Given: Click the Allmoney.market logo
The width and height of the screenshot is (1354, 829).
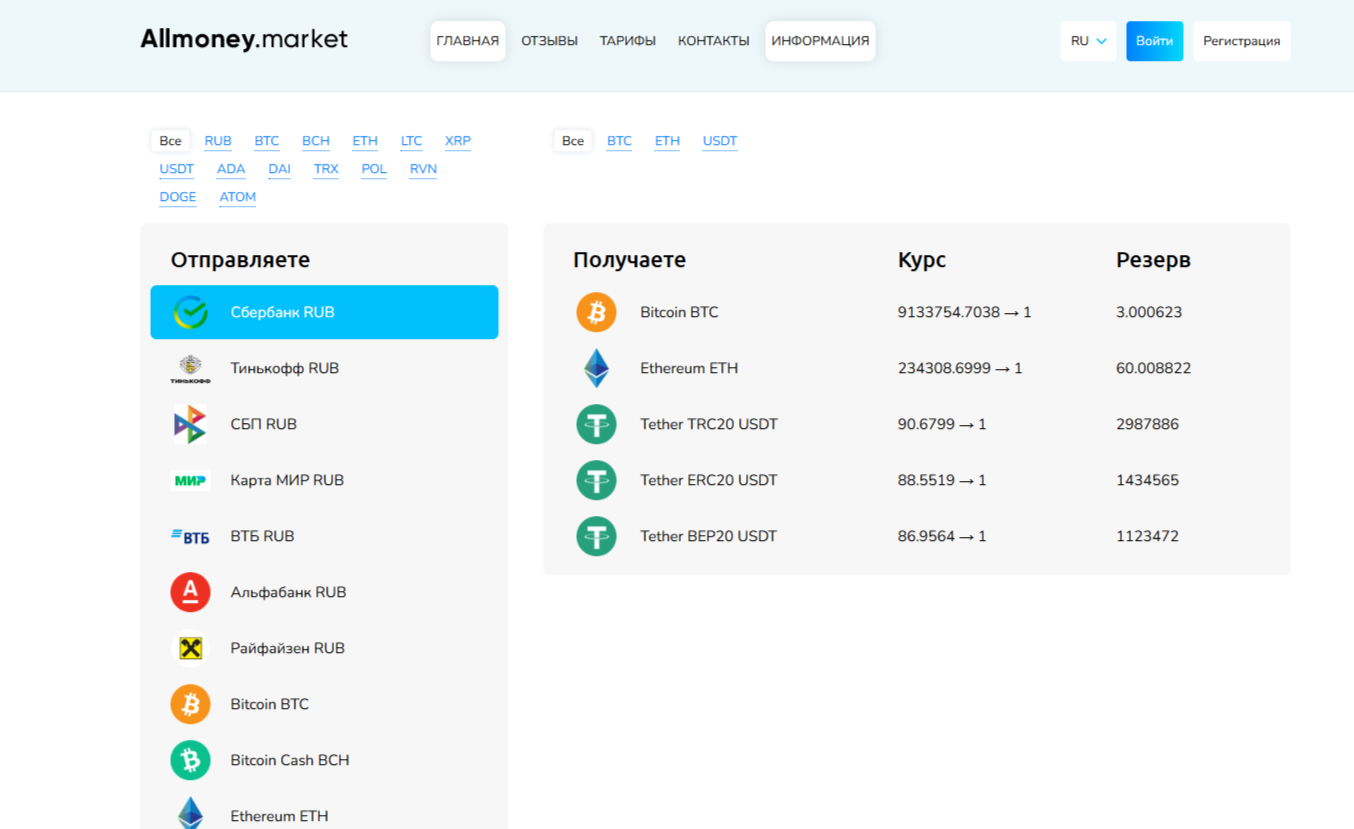Looking at the screenshot, I should coord(244,39).
